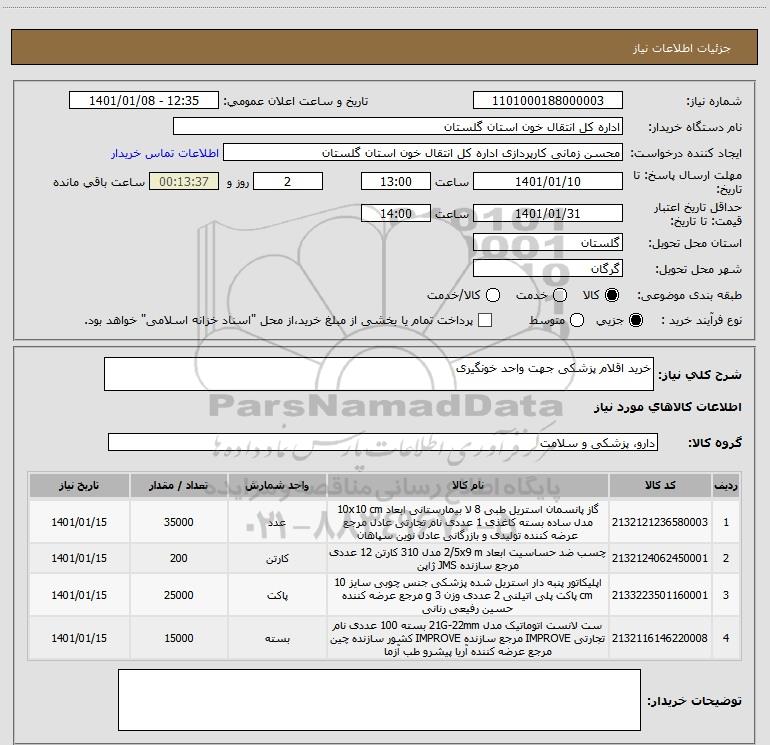Click the cotton applicator item description
Viewport: 770px width, 745px height.
point(468,595)
